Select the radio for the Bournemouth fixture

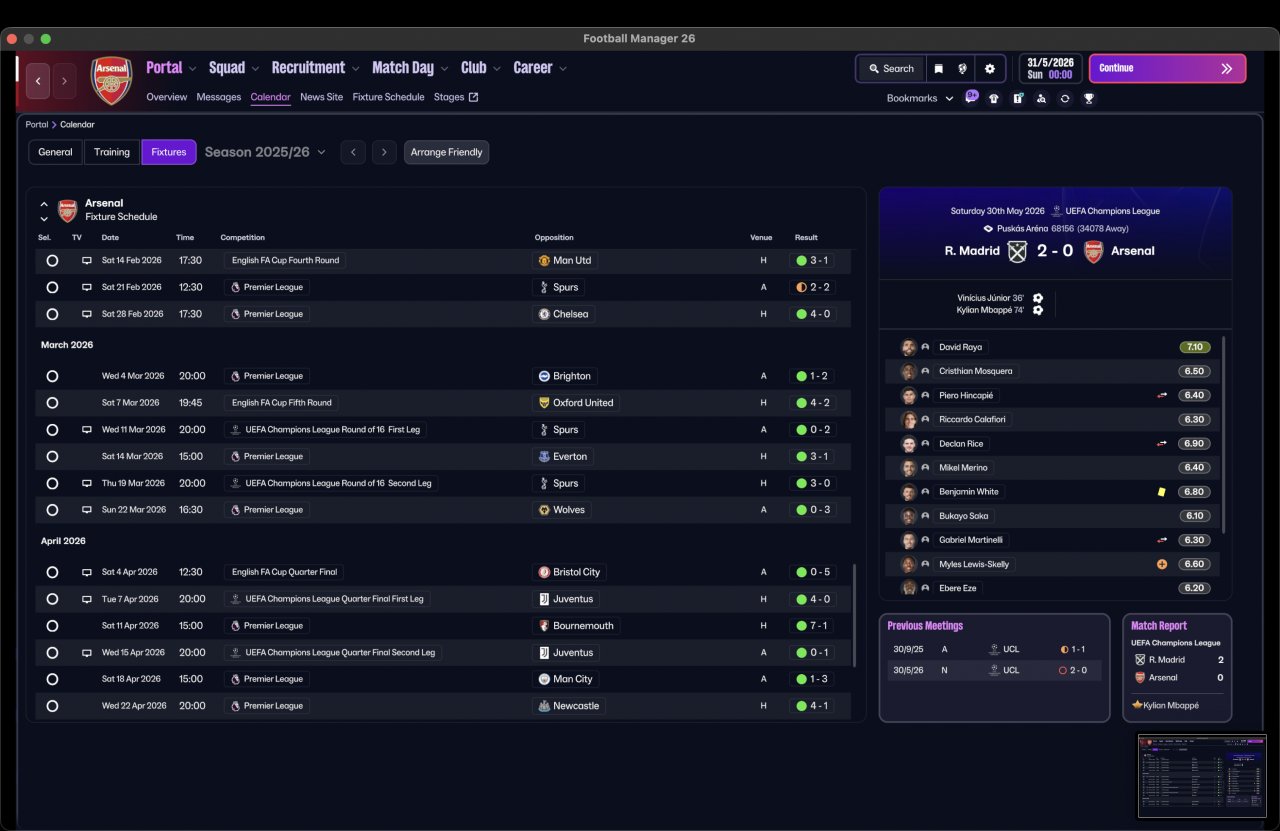click(x=52, y=626)
